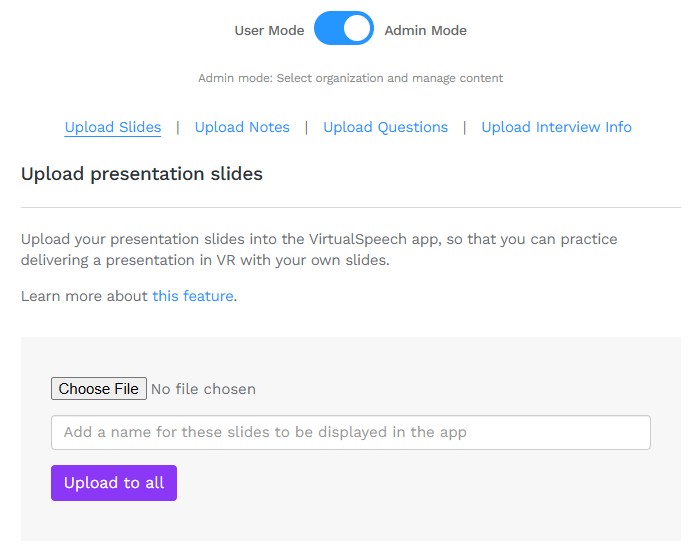Viewport: 696px width, 557px height.
Task: Click the Choose File button
Action: coord(99,389)
